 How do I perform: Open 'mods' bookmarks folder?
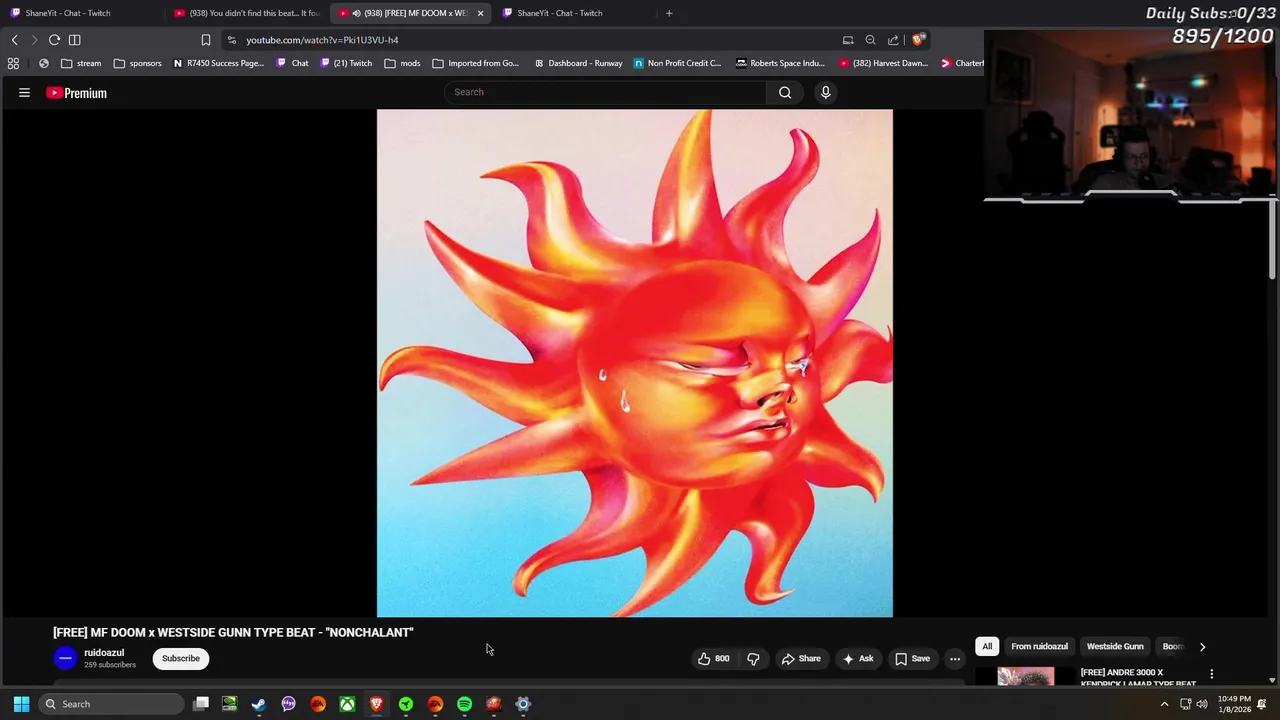(402, 63)
